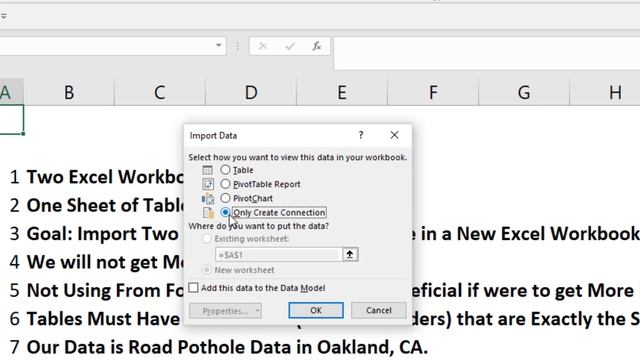Click the formula bar Cancel X icon
640x360 pixels.
tap(263, 46)
